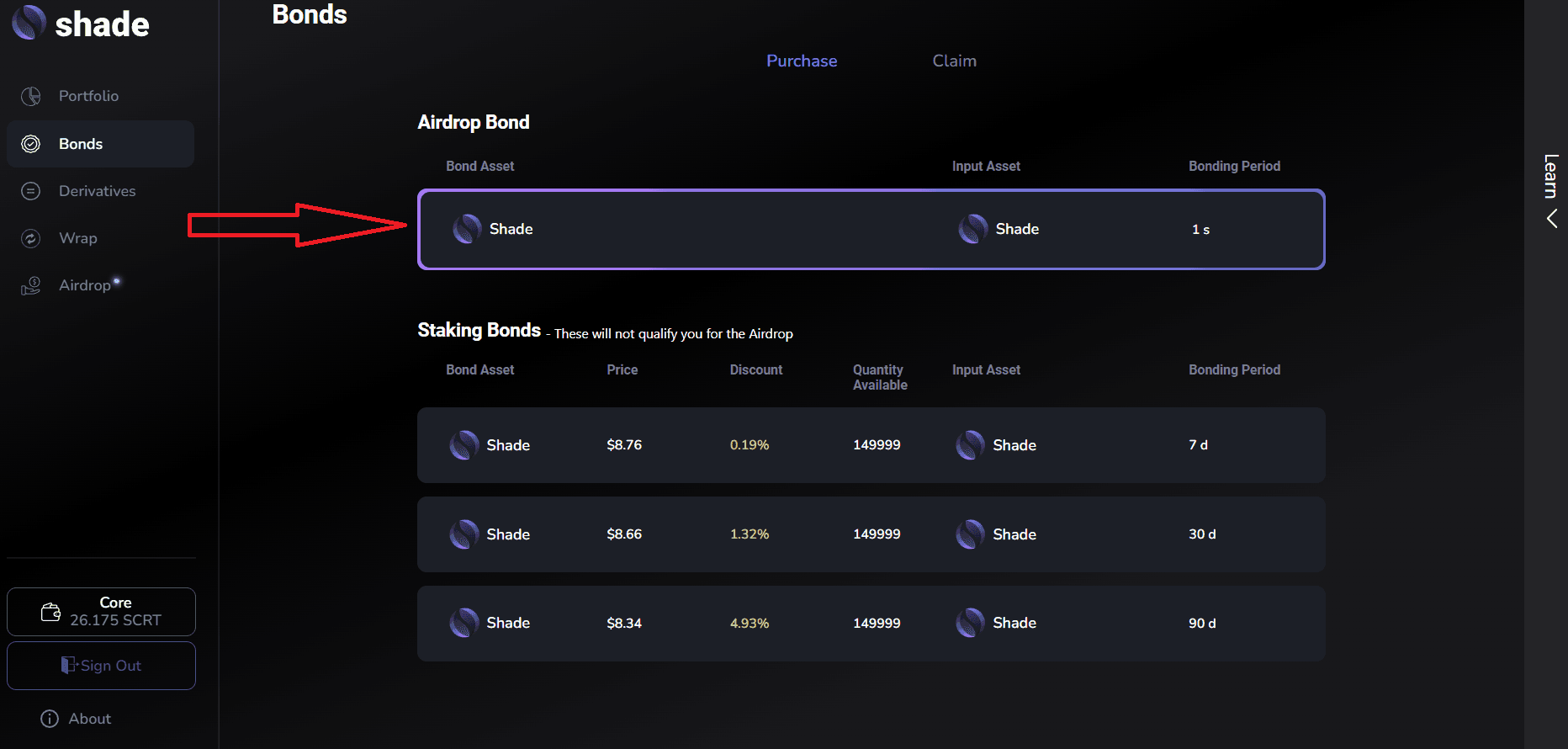Click input asset Shade icon in 7 d row
The width and height of the screenshot is (1568, 749).
971,445
